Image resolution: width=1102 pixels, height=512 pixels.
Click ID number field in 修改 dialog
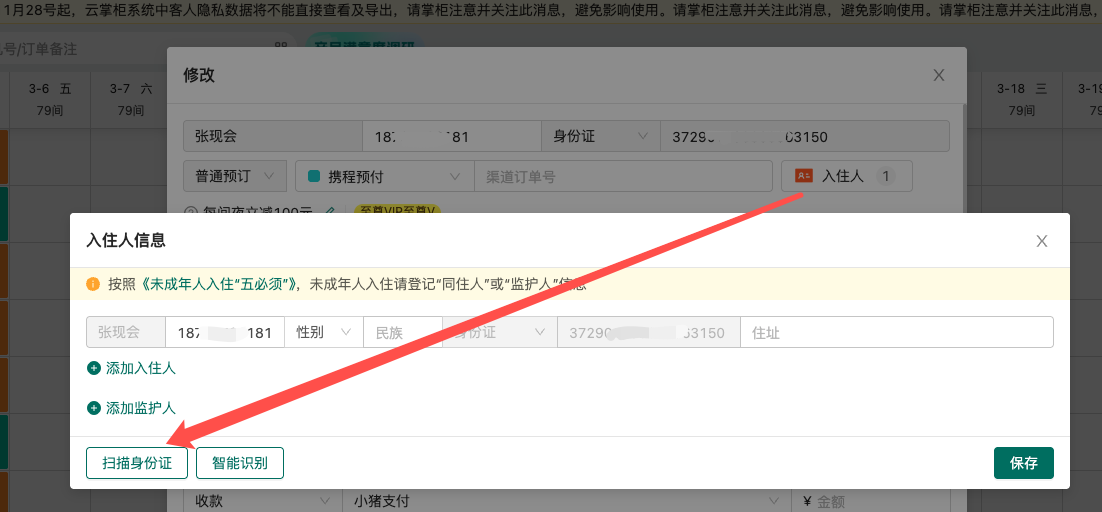(805, 136)
